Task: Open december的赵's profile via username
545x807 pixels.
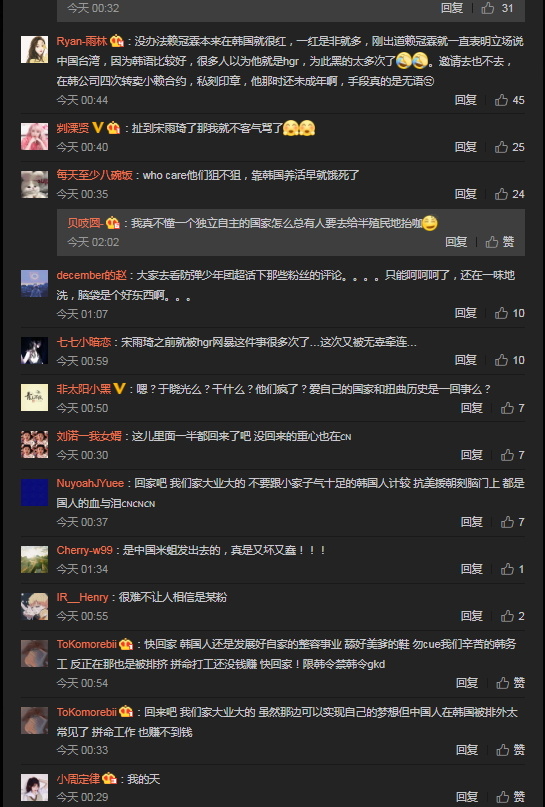Action: pos(92,275)
